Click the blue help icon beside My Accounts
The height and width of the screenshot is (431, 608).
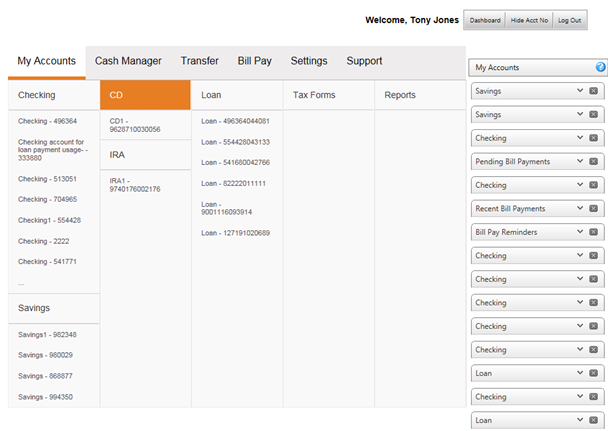tap(600, 68)
